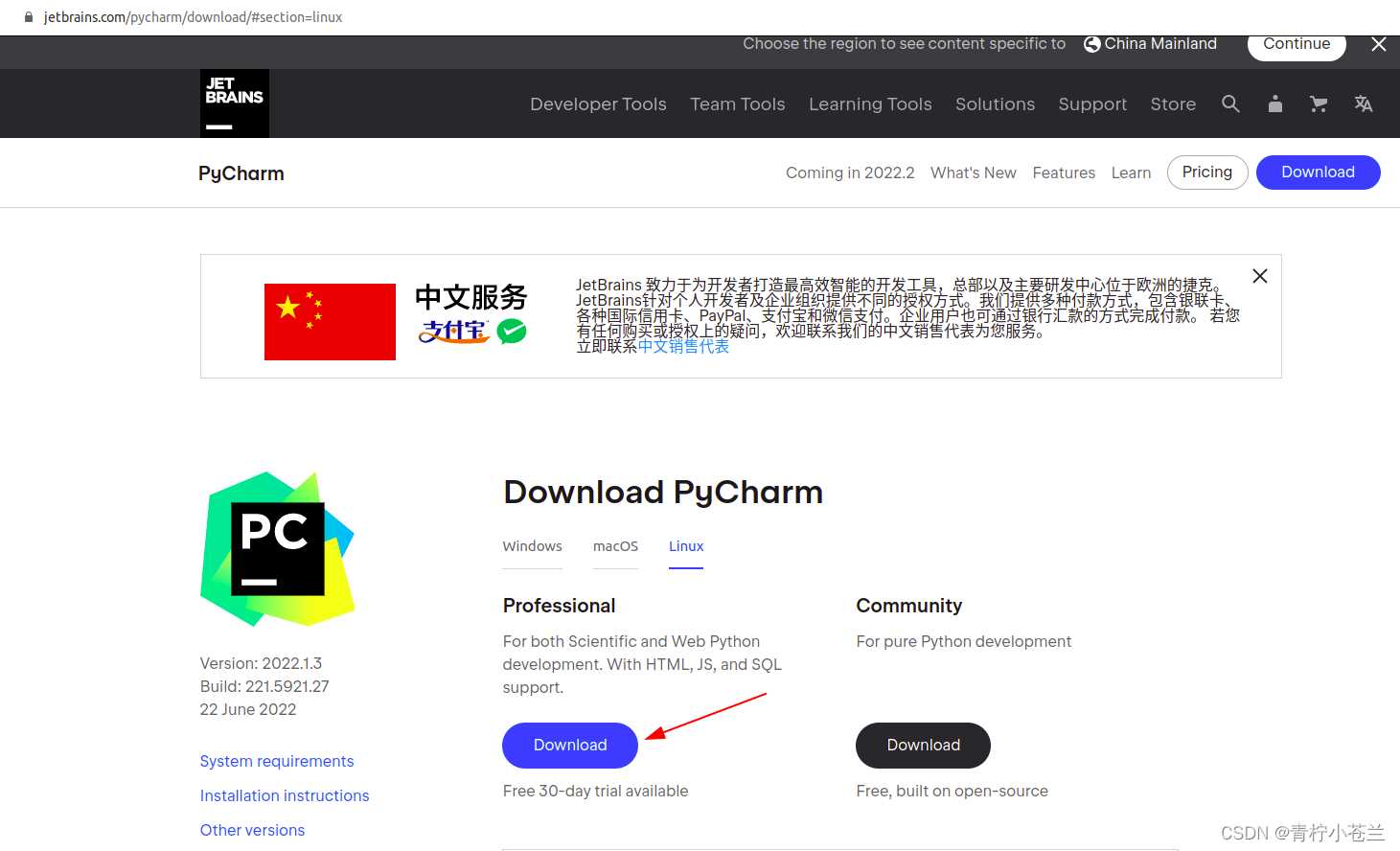The width and height of the screenshot is (1400, 851).
Task: Click the 中文服务 banner title
Action: [471, 297]
